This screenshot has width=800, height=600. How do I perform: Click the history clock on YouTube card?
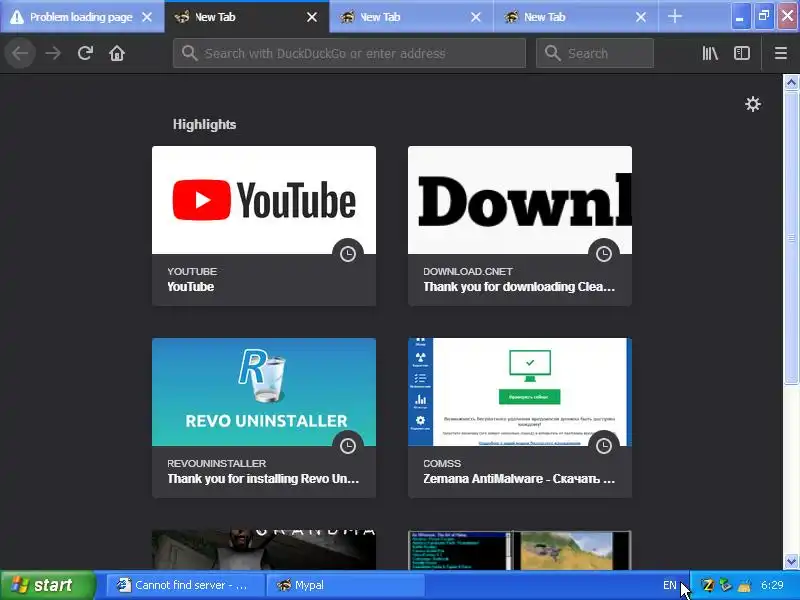[x=348, y=254]
